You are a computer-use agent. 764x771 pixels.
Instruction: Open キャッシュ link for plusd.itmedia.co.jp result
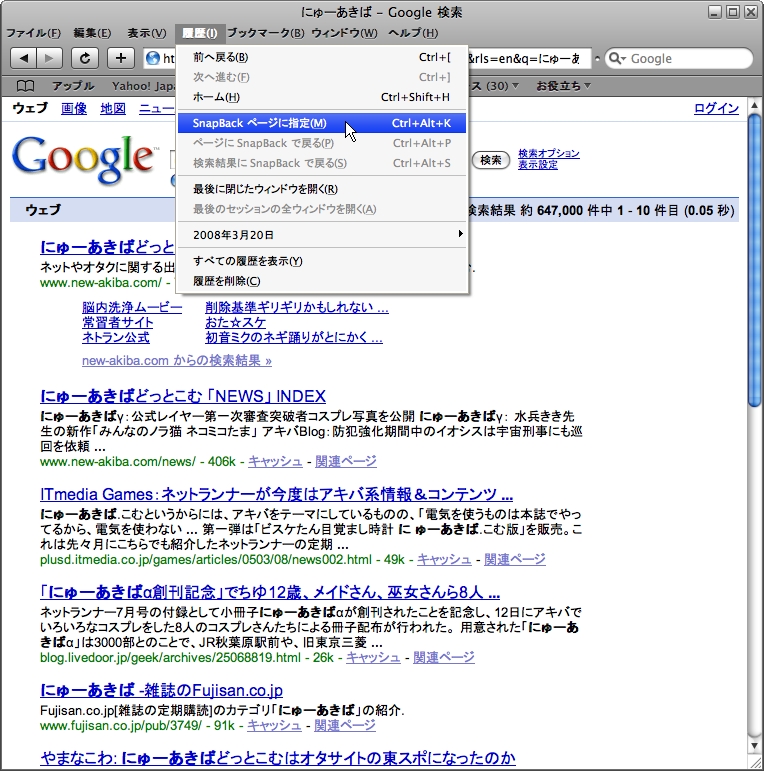444,559
